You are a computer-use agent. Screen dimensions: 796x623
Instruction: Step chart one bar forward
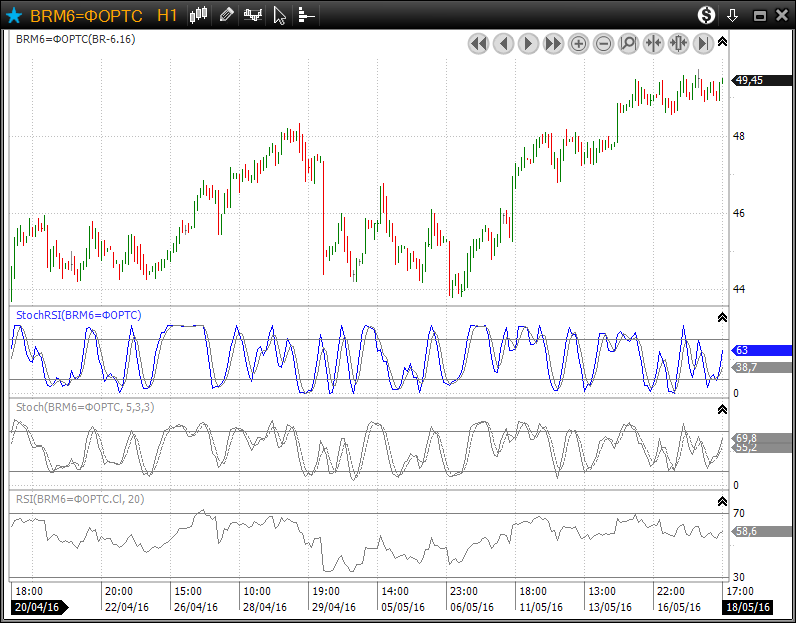[x=528, y=44]
